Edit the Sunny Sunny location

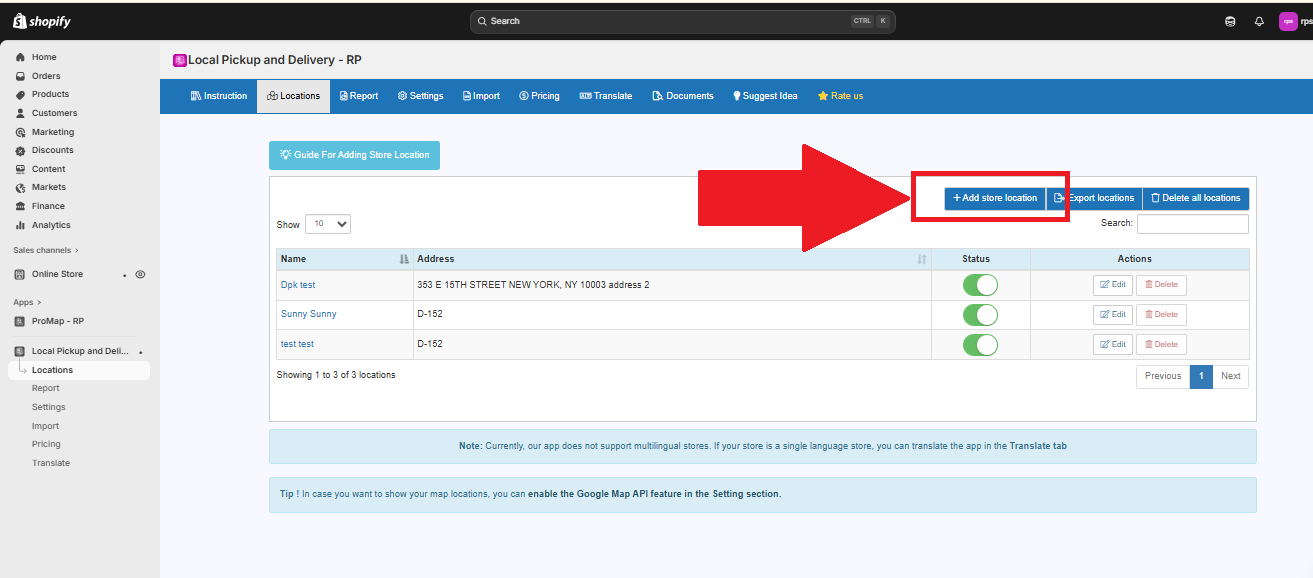click(1113, 315)
